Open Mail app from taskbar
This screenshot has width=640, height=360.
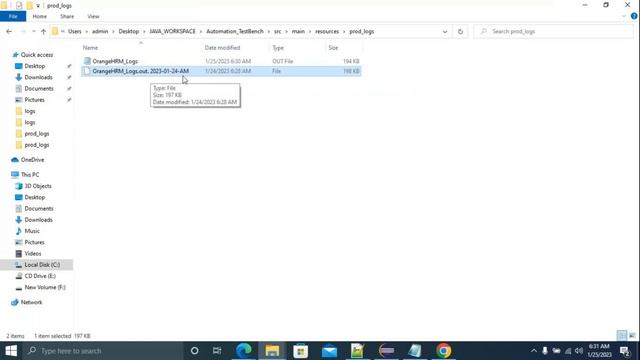pyautogui.click(x=329, y=351)
